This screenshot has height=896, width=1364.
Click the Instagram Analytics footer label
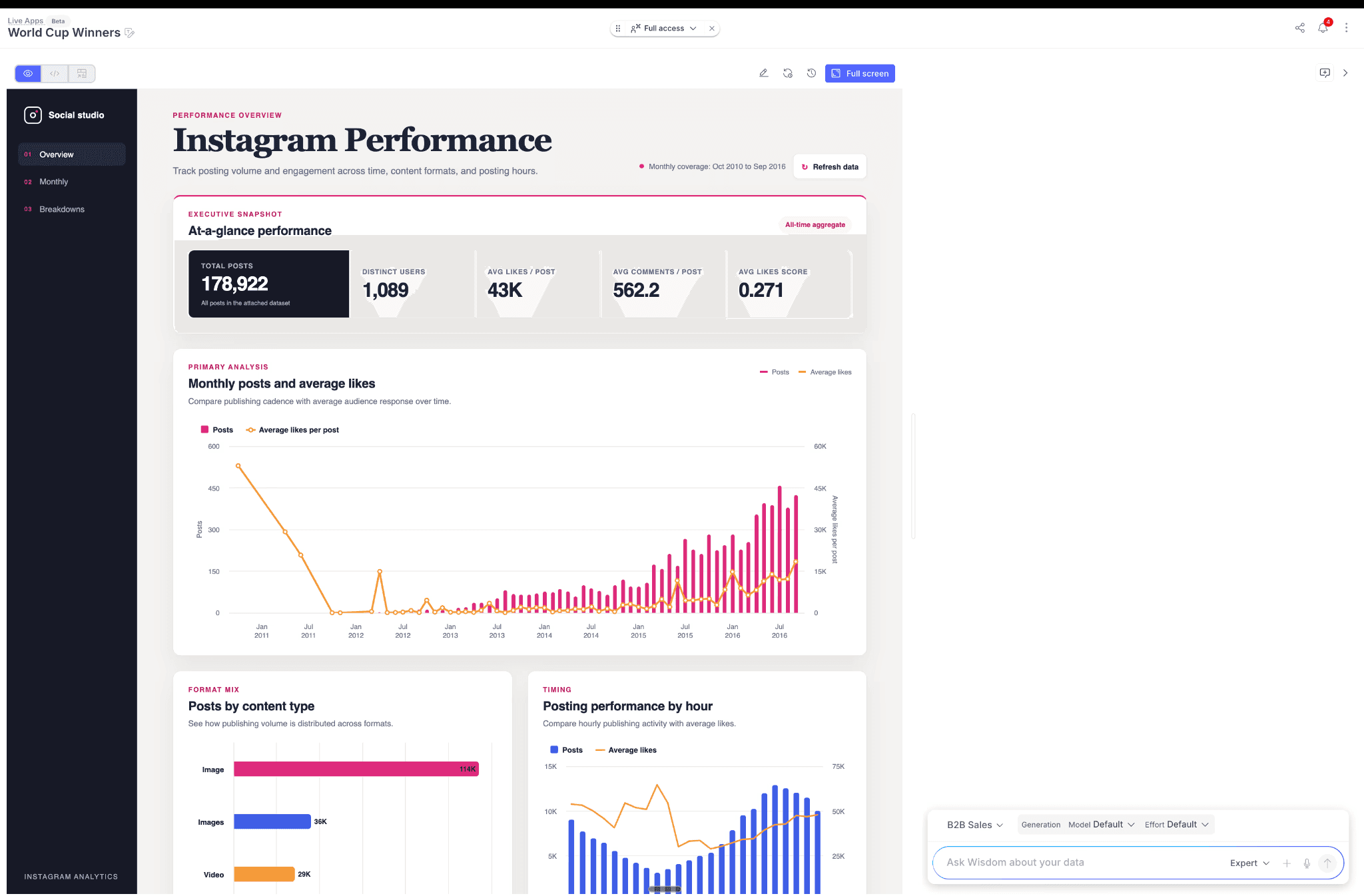(x=71, y=877)
